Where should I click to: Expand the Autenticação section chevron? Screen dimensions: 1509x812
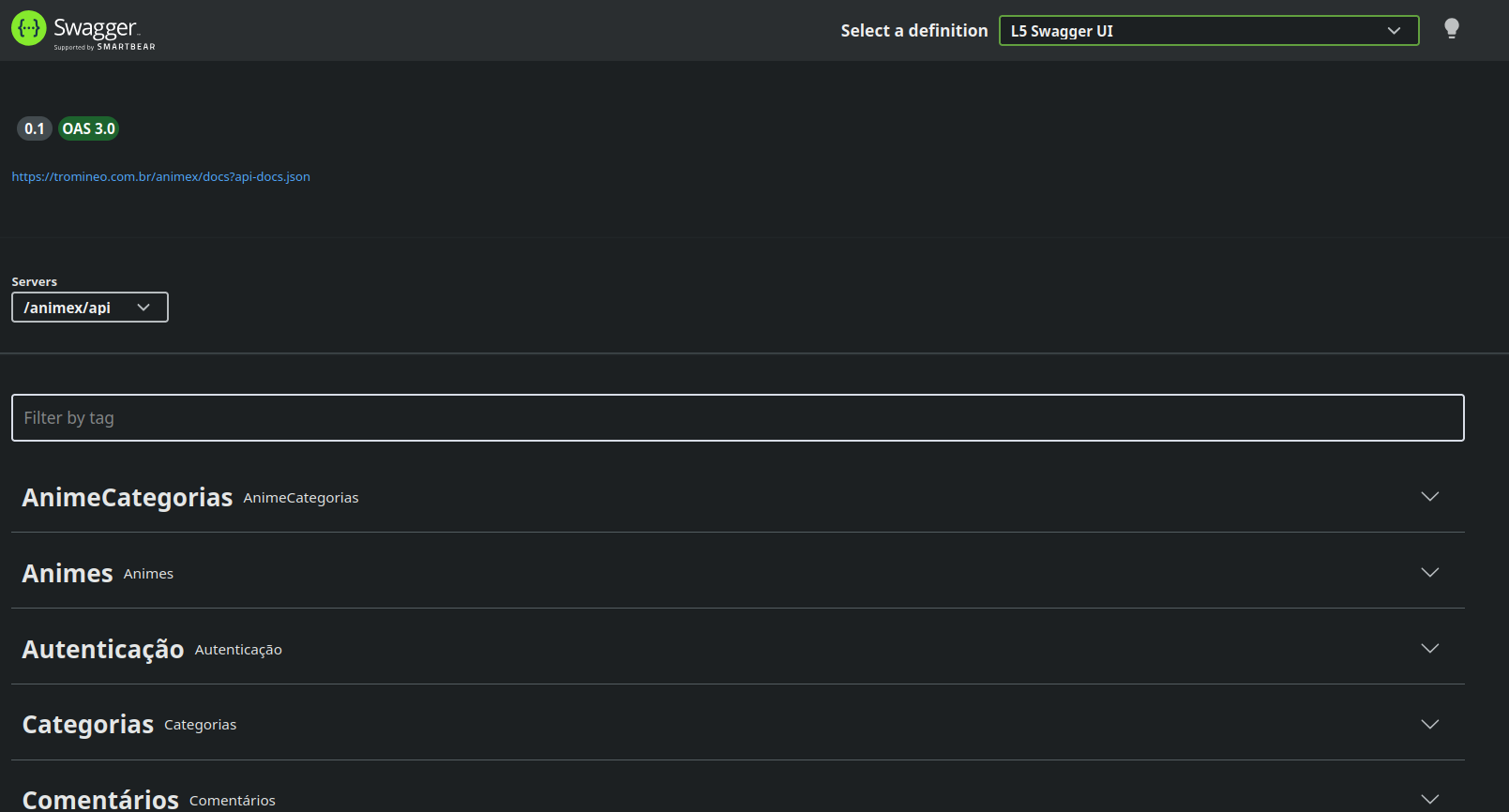[1429, 648]
